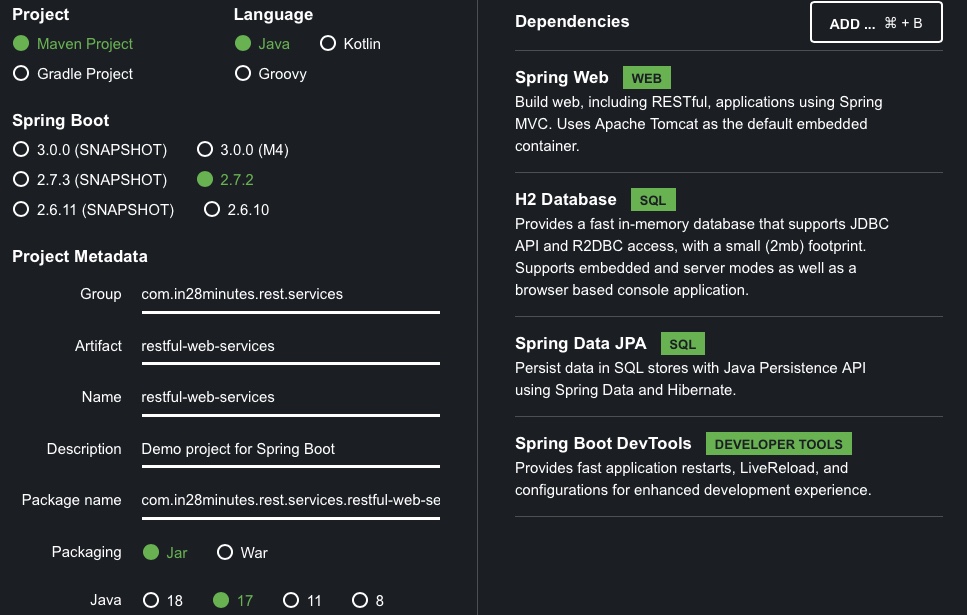This screenshot has width=967, height=615.
Task: Select Gradle Project radio button
Action: [x=21, y=73]
